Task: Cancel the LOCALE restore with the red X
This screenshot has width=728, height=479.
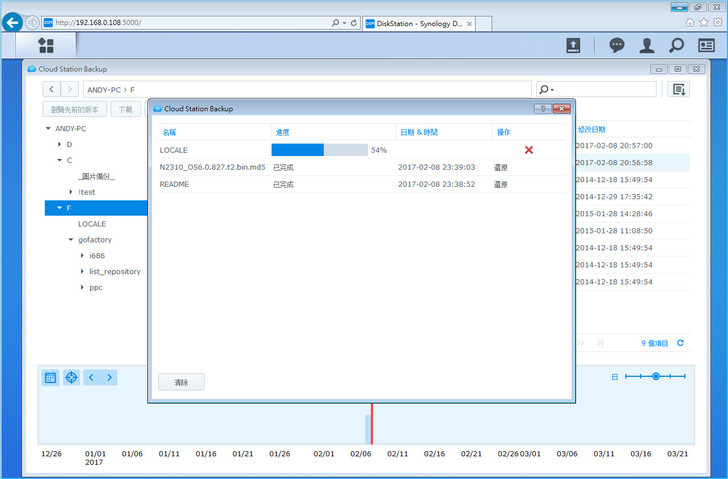Action: [x=529, y=150]
